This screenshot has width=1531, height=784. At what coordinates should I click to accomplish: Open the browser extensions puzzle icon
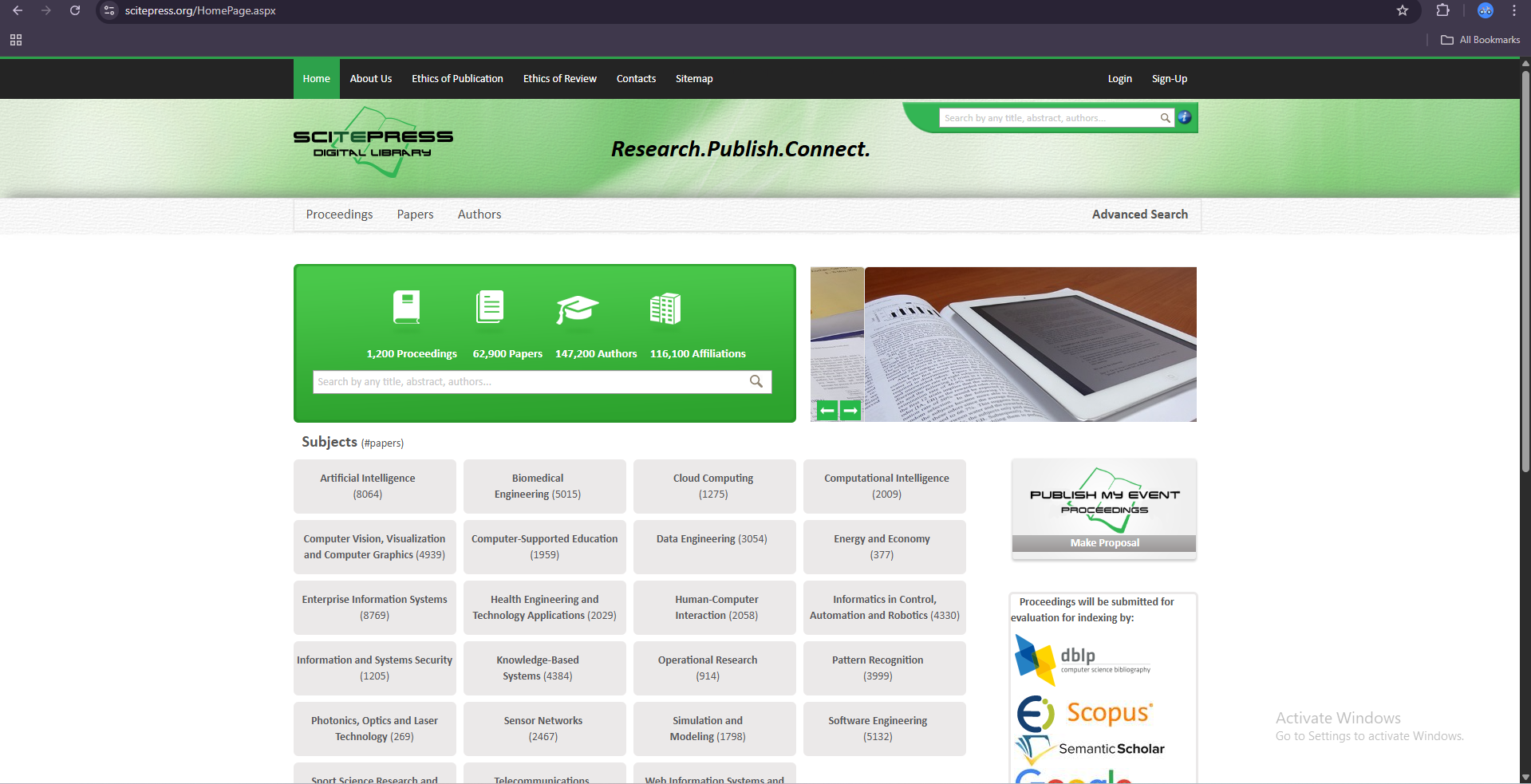pos(1442,10)
